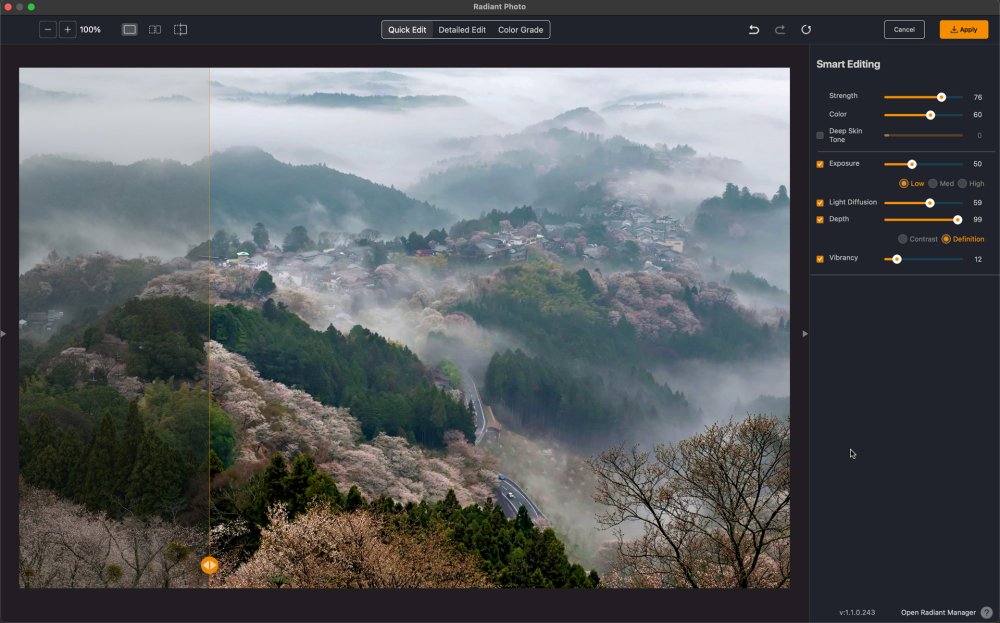Undo the last edit
1000x623 pixels.
(754, 29)
